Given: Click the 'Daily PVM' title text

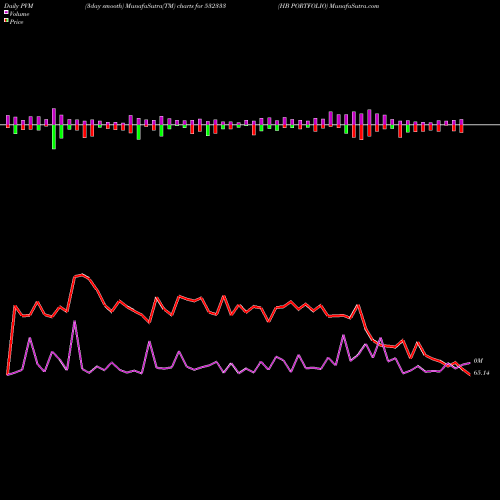Looking at the screenshot, I should (19, 6).
